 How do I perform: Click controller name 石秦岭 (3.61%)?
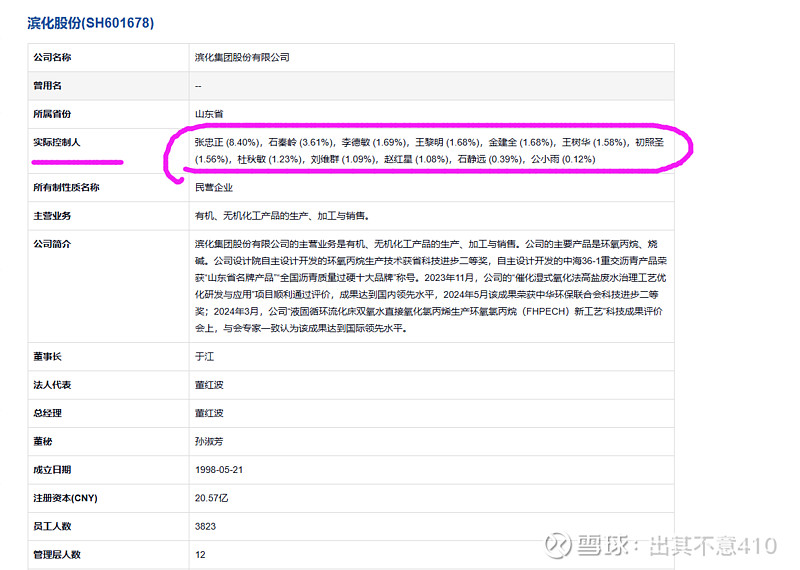(302, 142)
